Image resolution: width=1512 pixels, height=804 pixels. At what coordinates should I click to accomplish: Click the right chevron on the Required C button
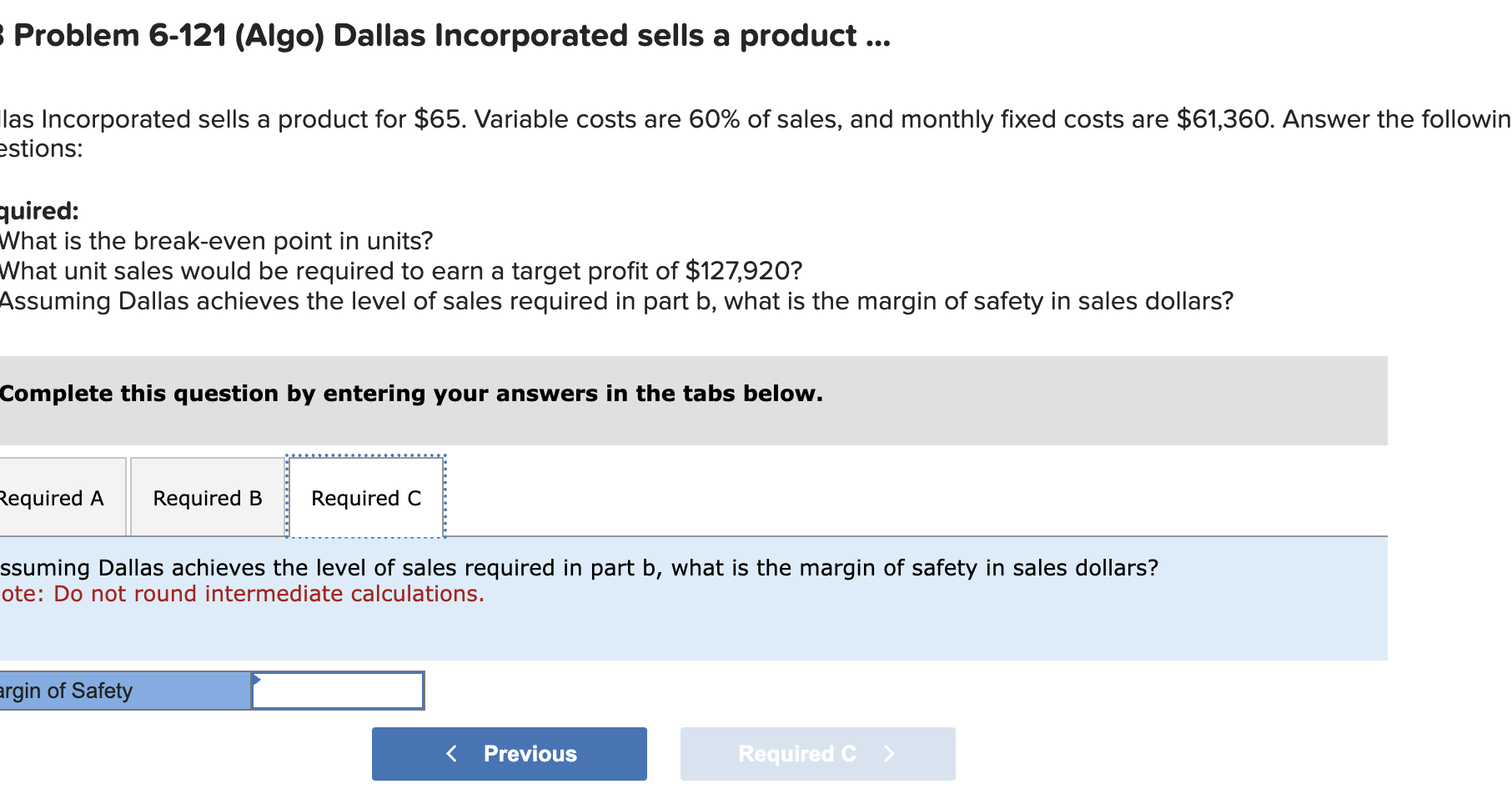tap(889, 753)
